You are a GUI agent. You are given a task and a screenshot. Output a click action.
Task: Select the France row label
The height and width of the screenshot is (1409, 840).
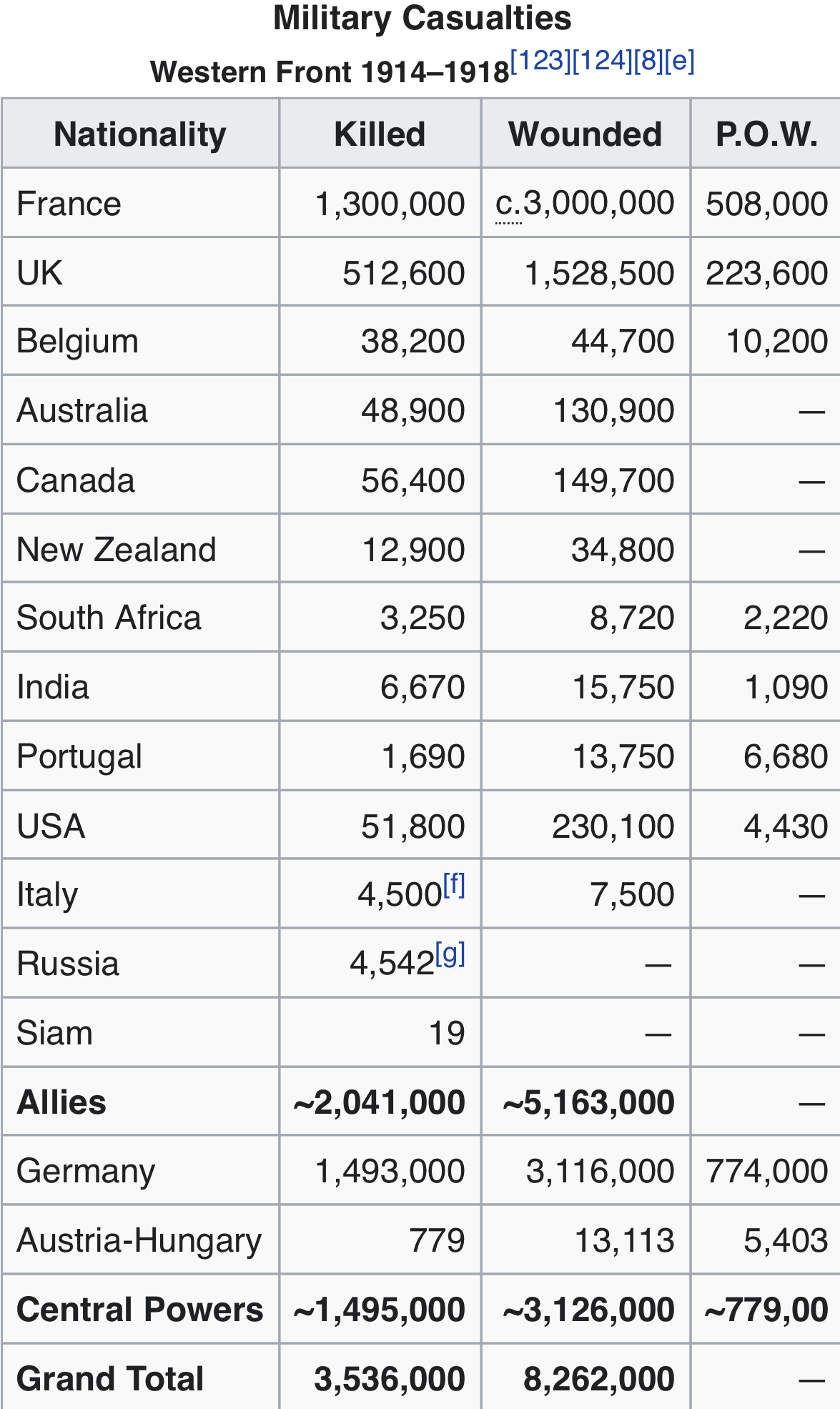pyautogui.click(x=69, y=204)
